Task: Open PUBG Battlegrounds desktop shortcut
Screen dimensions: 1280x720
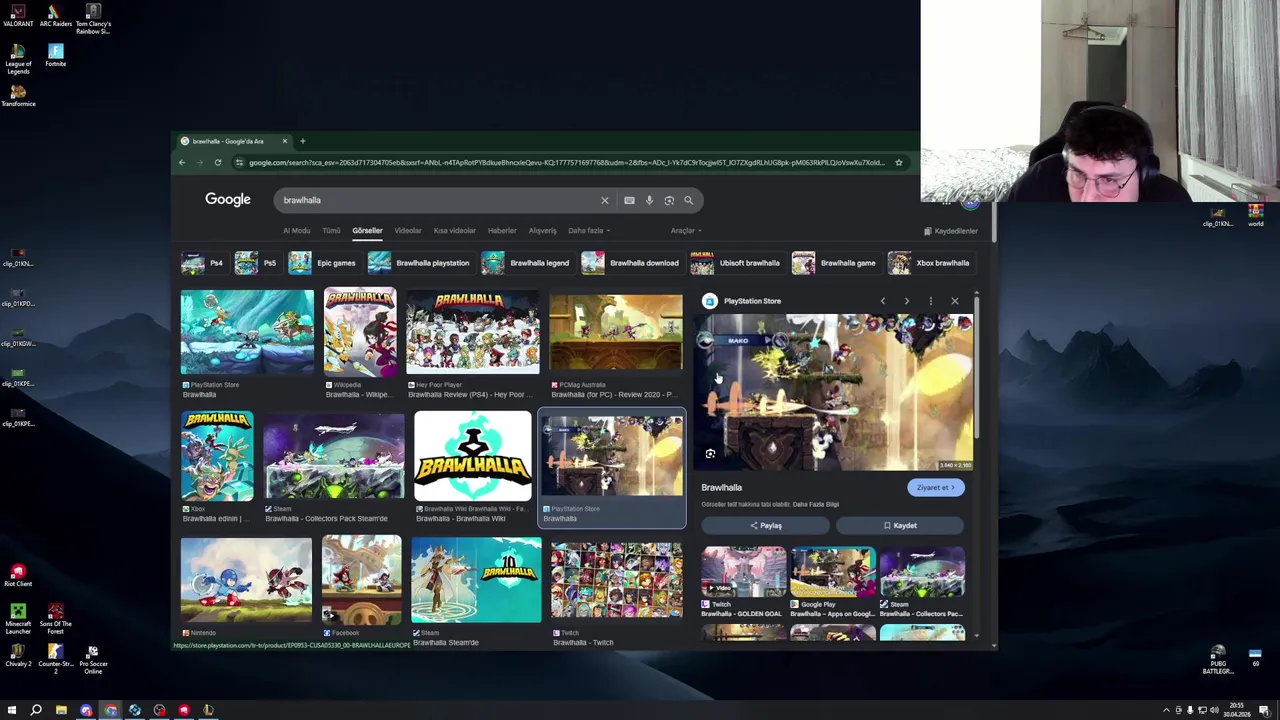Action: point(1218,660)
